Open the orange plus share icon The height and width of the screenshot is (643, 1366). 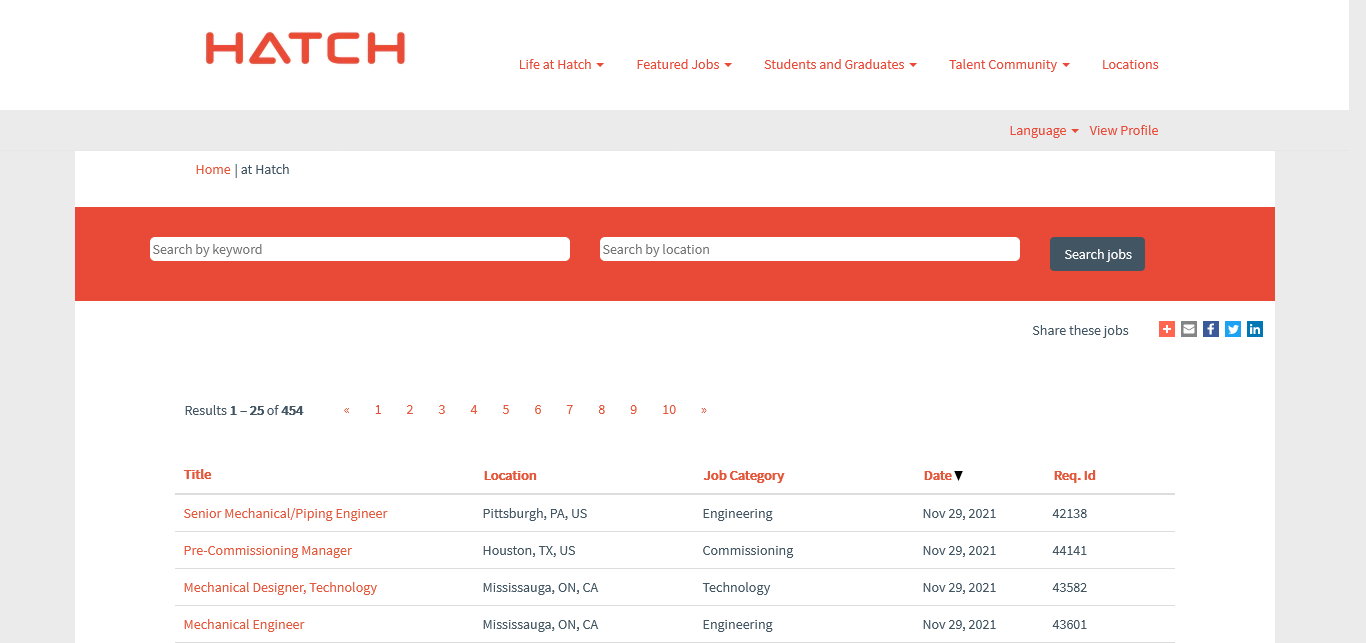(1166, 329)
